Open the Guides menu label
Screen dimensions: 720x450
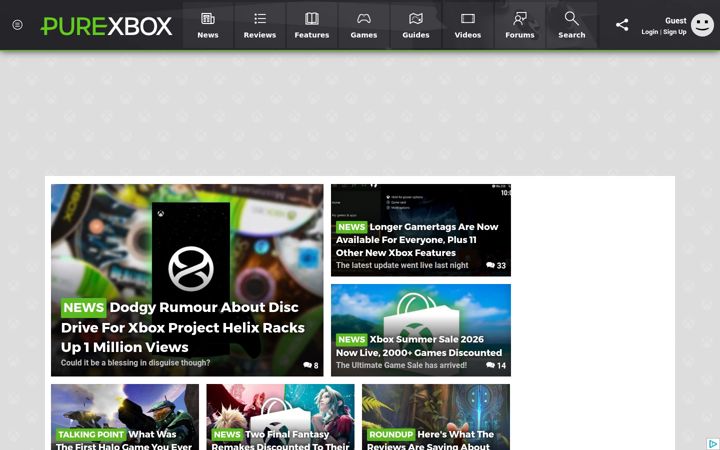416,35
